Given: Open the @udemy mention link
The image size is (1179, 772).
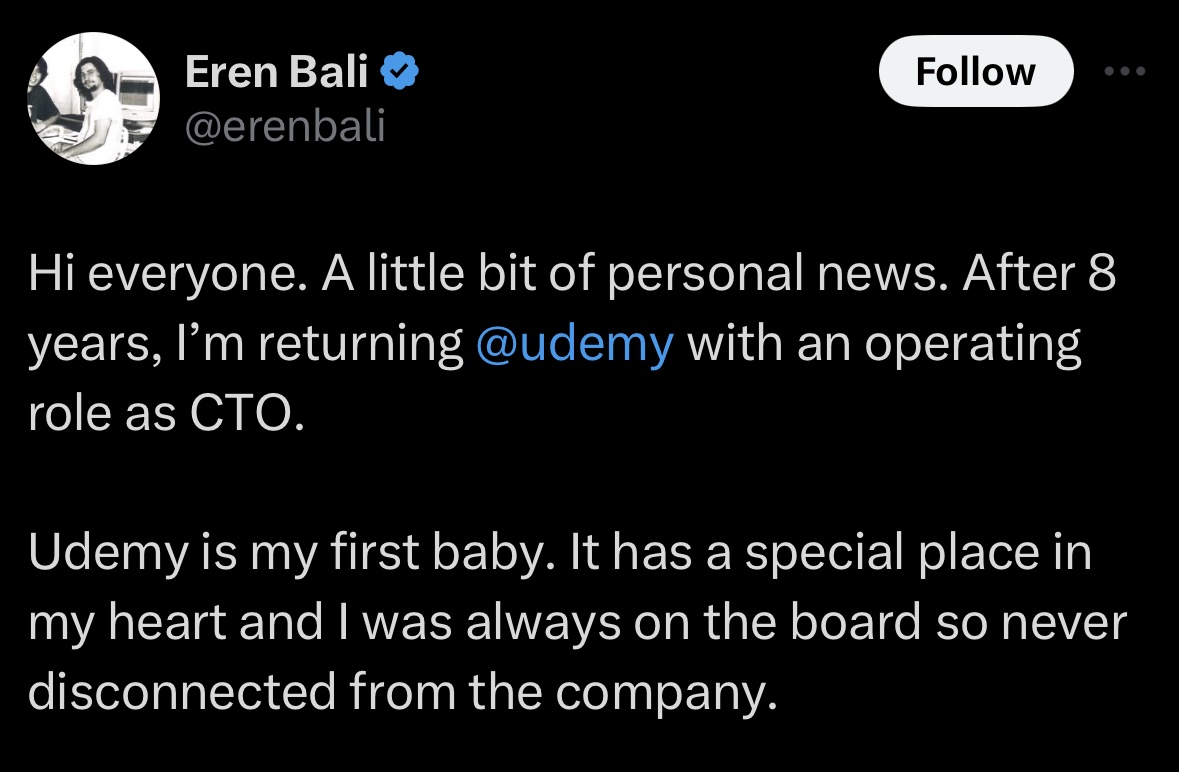Looking at the screenshot, I should [x=574, y=343].
